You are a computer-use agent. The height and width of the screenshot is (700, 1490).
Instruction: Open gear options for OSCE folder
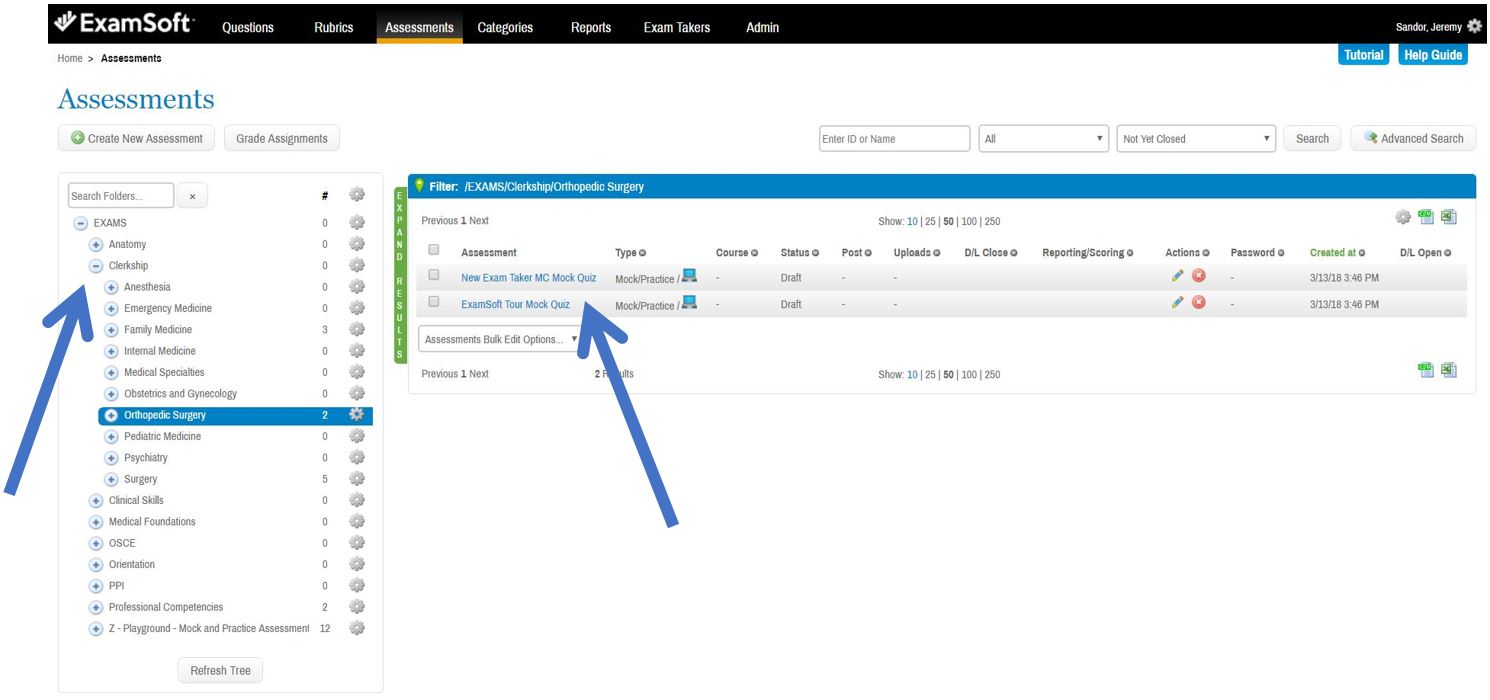tap(357, 542)
